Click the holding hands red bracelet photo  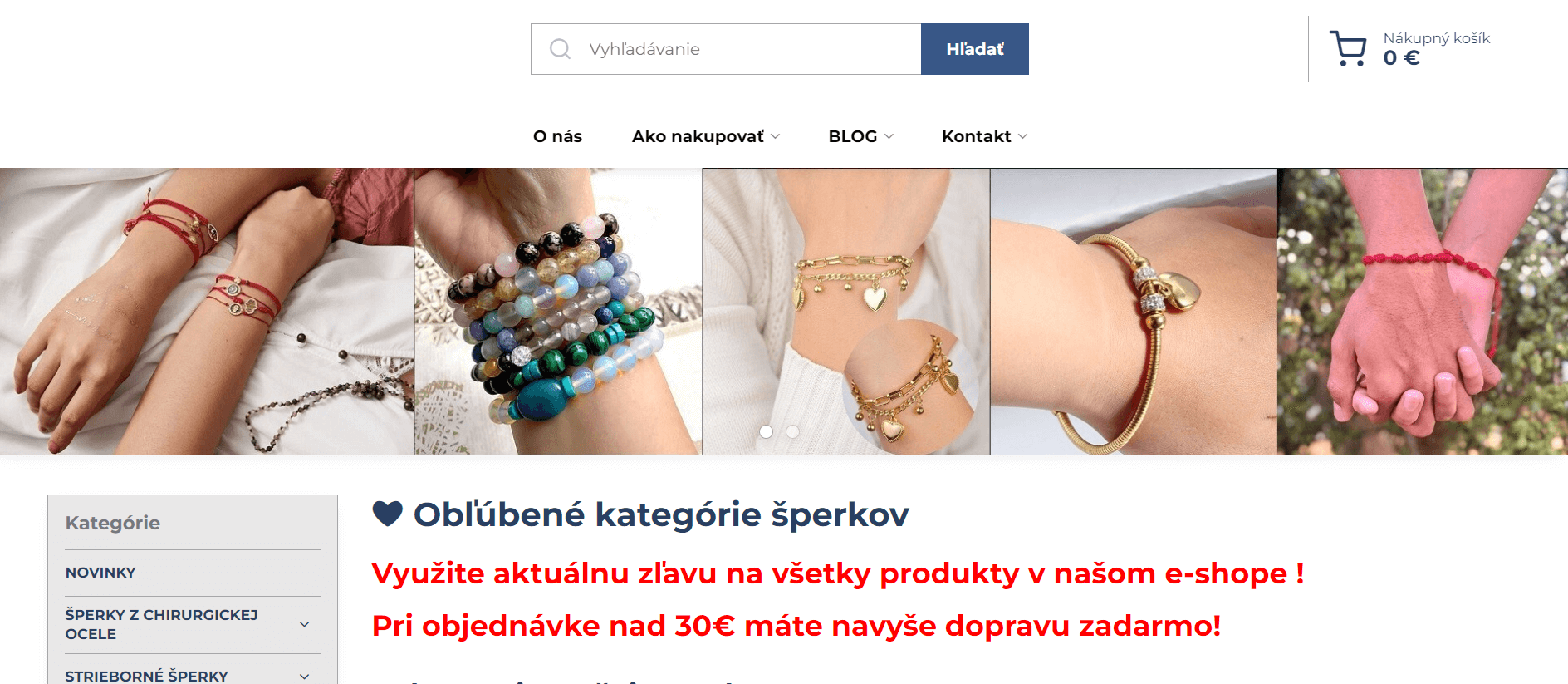(x=1423, y=312)
